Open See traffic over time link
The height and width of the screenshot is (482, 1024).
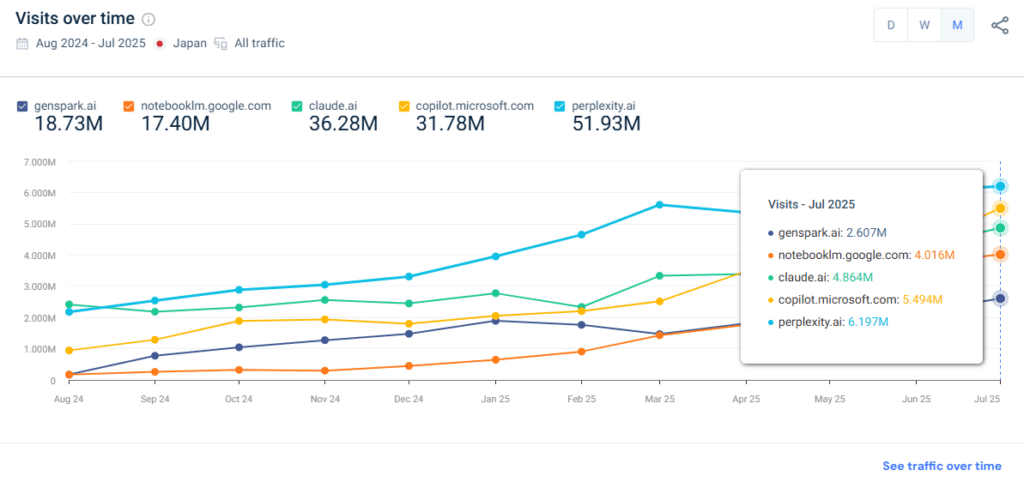[x=942, y=466]
